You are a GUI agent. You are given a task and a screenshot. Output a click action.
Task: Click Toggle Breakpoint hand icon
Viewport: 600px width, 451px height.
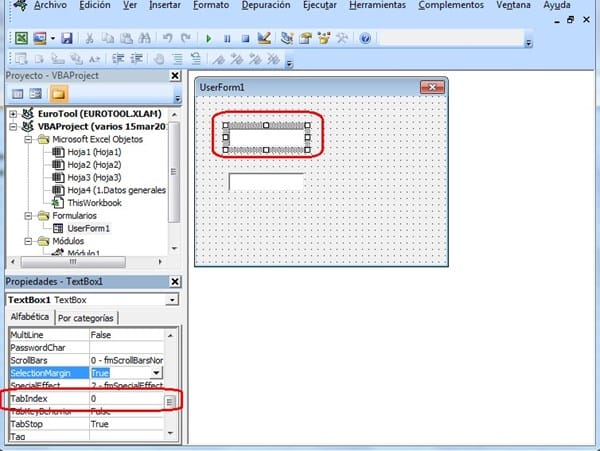coord(159,59)
